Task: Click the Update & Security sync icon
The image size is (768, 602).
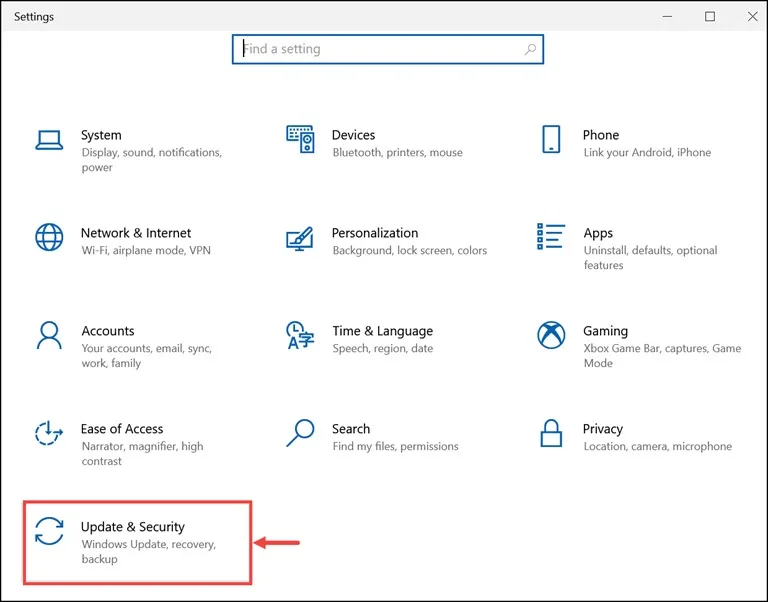Action: [49, 531]
